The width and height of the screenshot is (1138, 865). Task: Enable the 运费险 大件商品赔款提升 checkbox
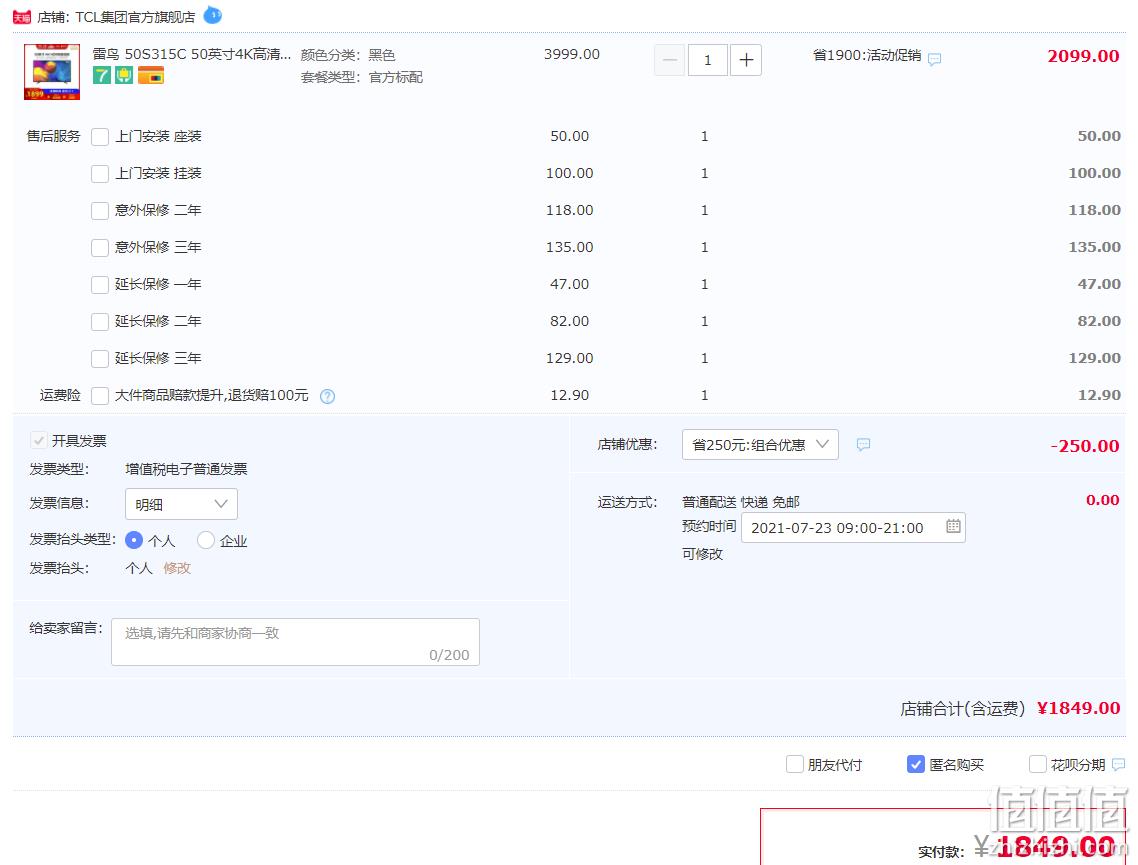pyautogui.click(x=100, y=395)
